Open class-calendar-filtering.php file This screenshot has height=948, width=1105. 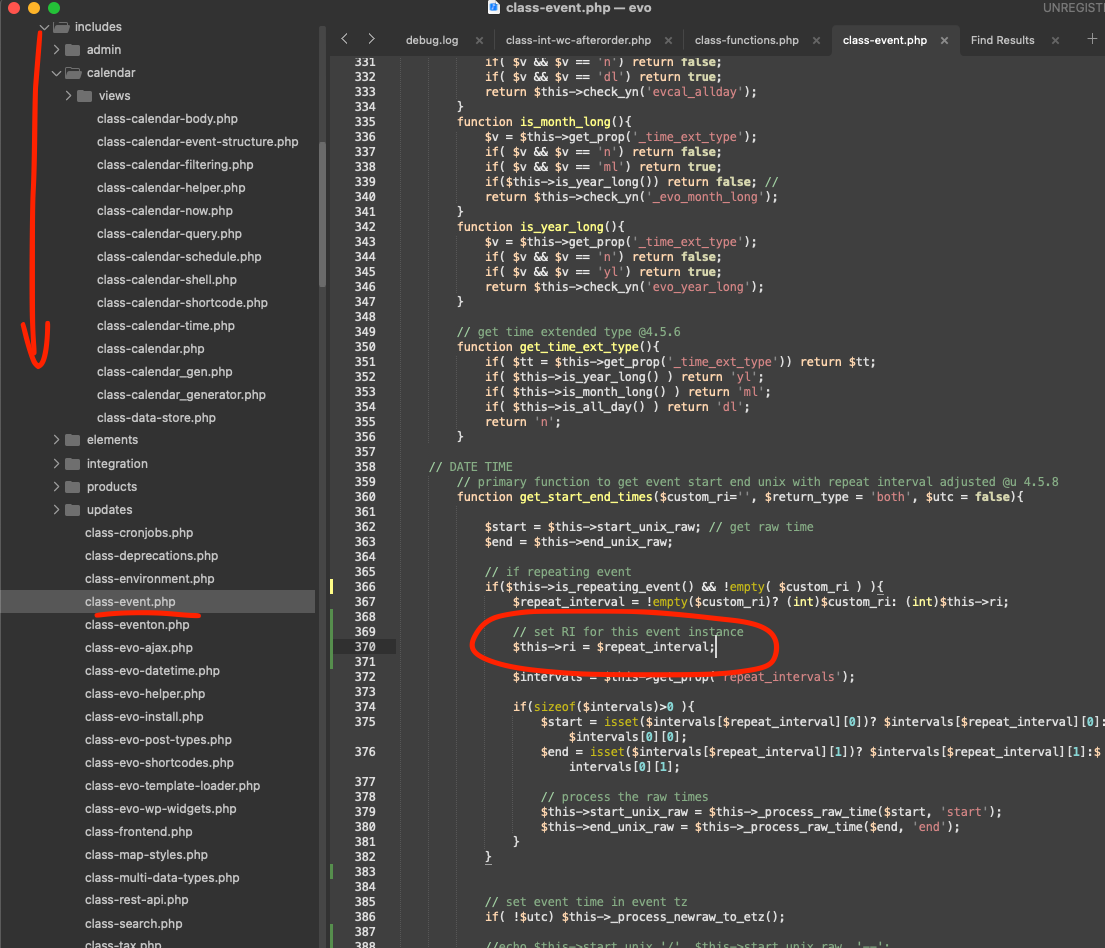(x=175, y=165)
